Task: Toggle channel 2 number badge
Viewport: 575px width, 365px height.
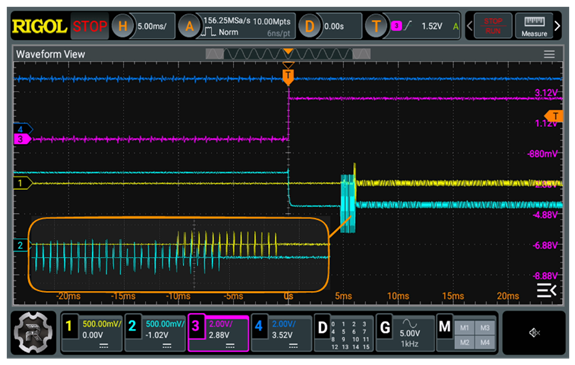Action: 132,326
